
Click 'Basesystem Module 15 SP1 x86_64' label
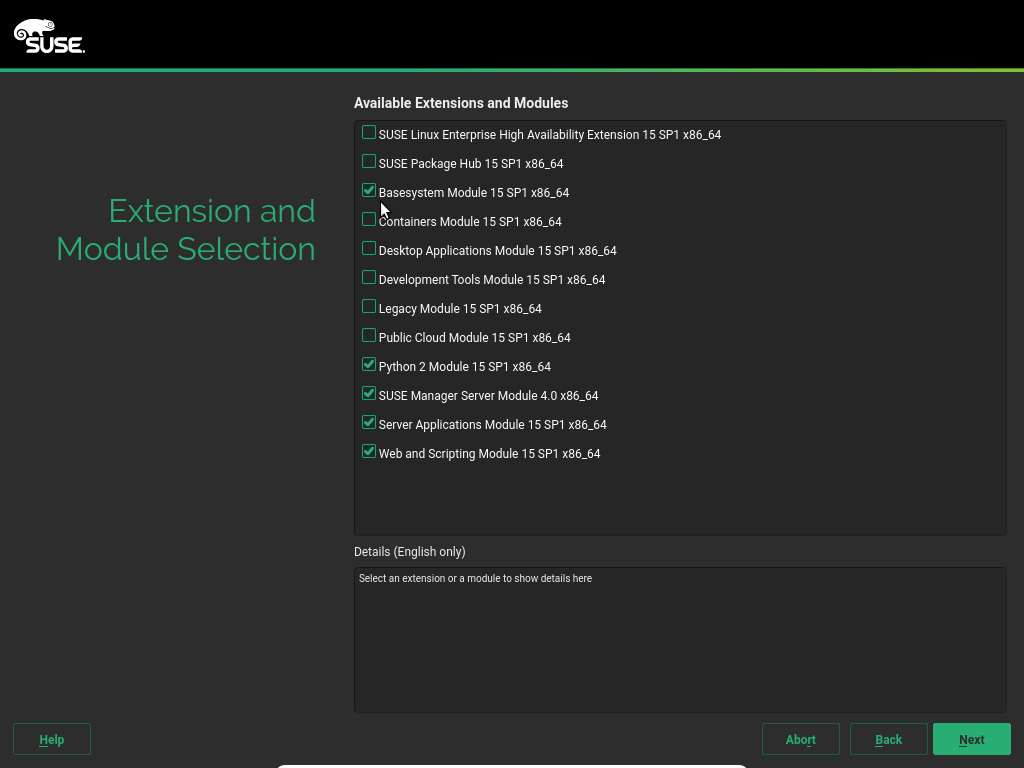pyautogui.click(x=474, y=193)
